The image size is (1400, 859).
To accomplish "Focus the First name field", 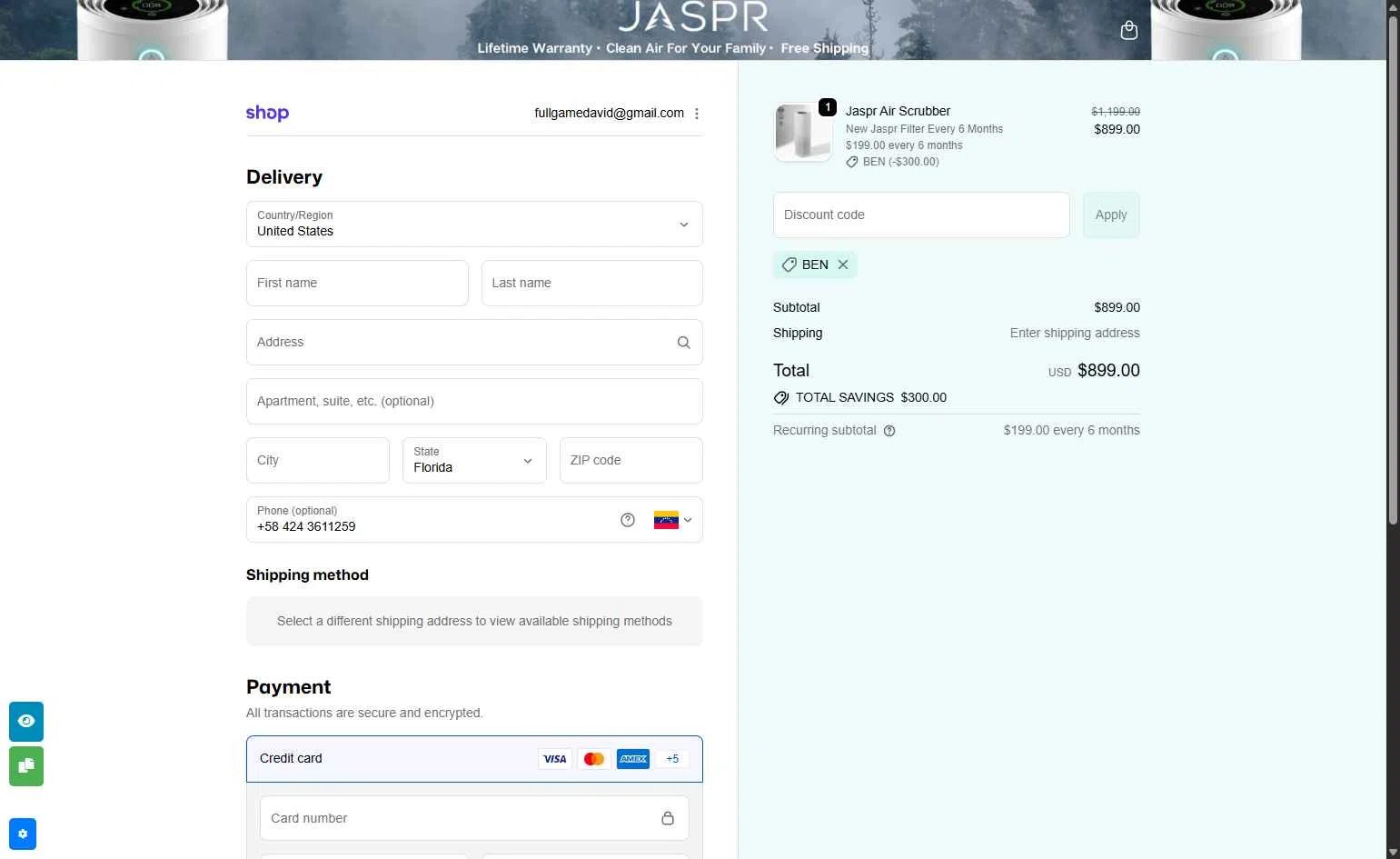I will (357, 284).
